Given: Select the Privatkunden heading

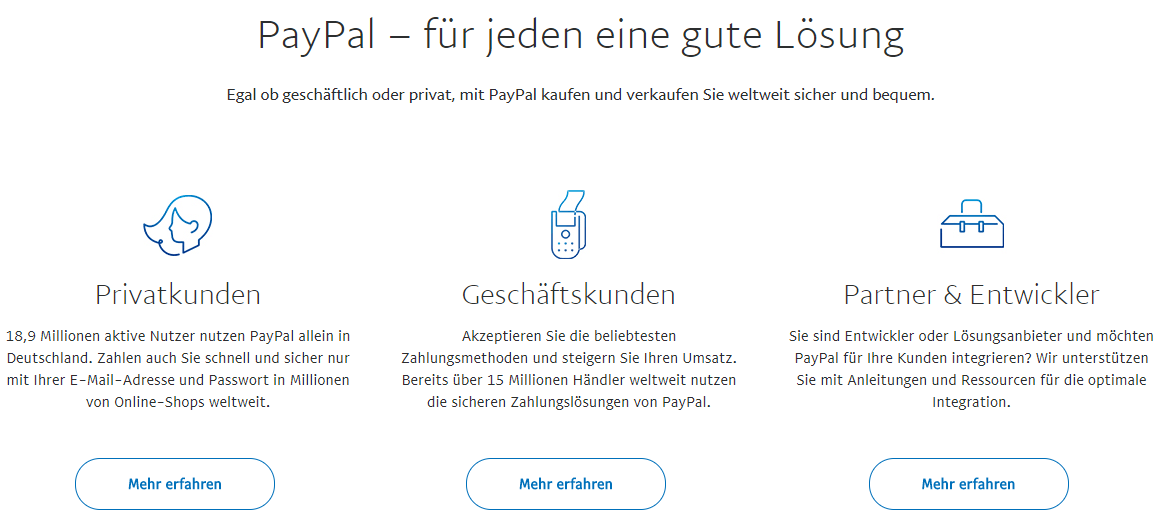Looking at the screenshot, I should click(x=178, y=294).
